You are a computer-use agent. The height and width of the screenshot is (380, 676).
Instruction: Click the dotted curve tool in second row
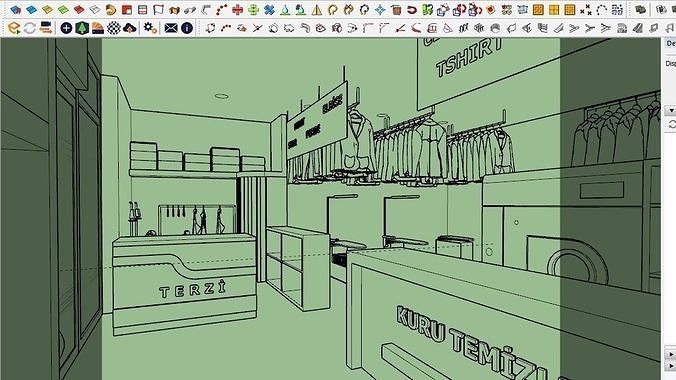point(226,28)
